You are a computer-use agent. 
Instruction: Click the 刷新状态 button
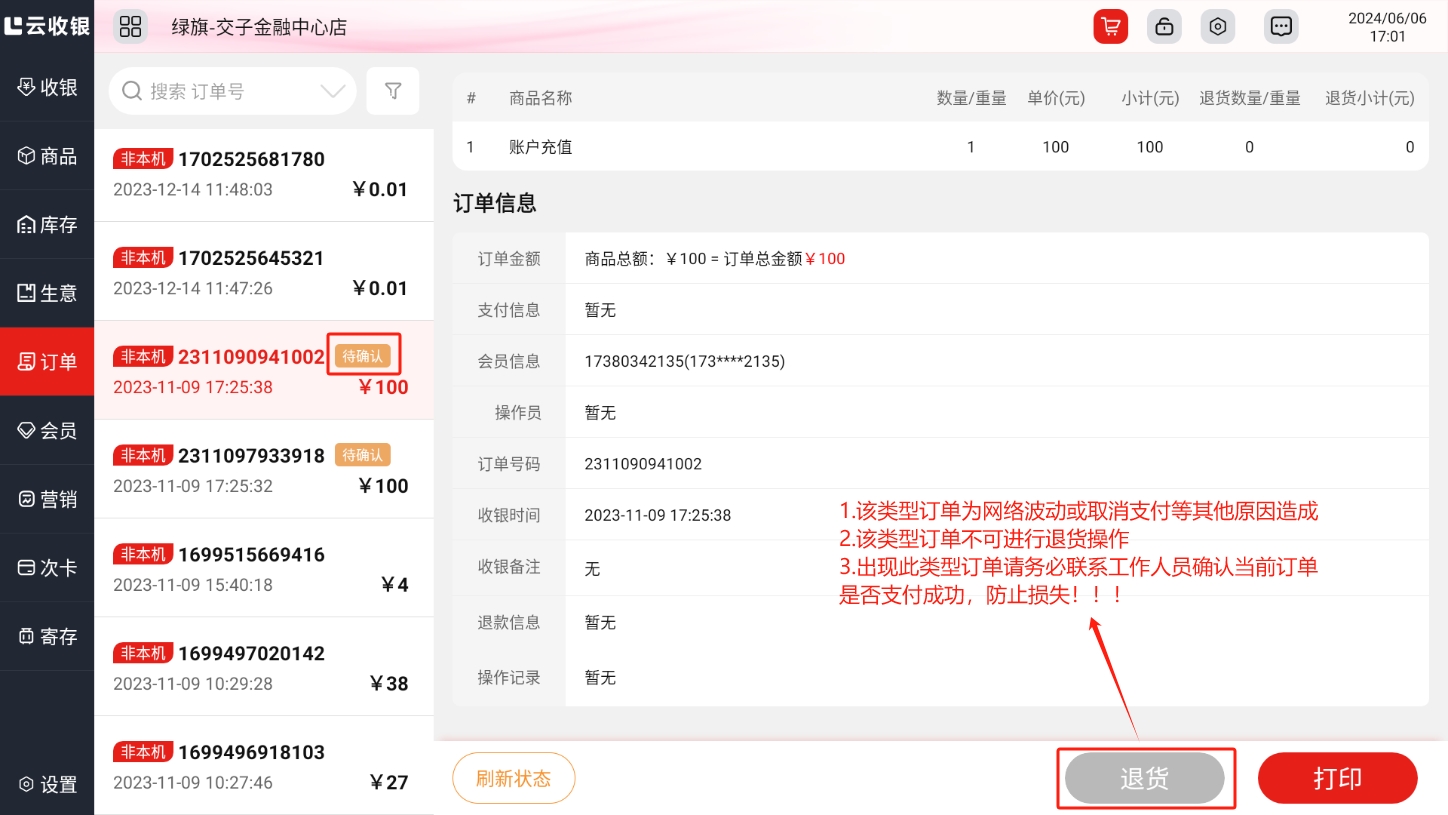pyautogui.click(x=513, y=778)
